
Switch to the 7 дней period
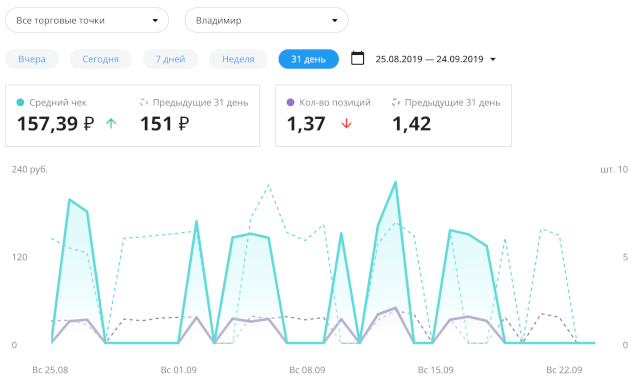(170, 59)
